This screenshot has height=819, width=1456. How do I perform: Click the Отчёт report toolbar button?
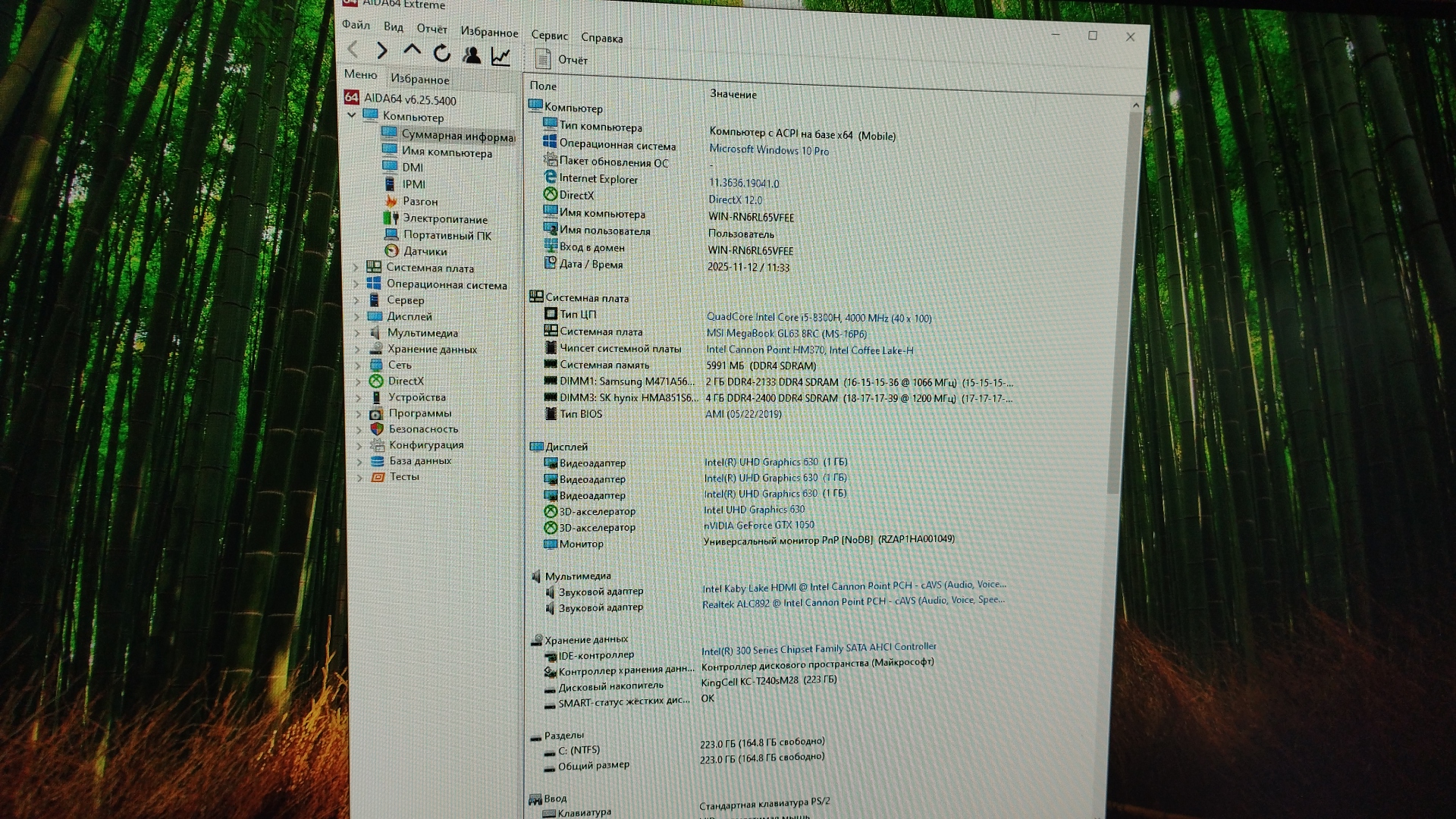pyautogui.click(x=562, y=59)
